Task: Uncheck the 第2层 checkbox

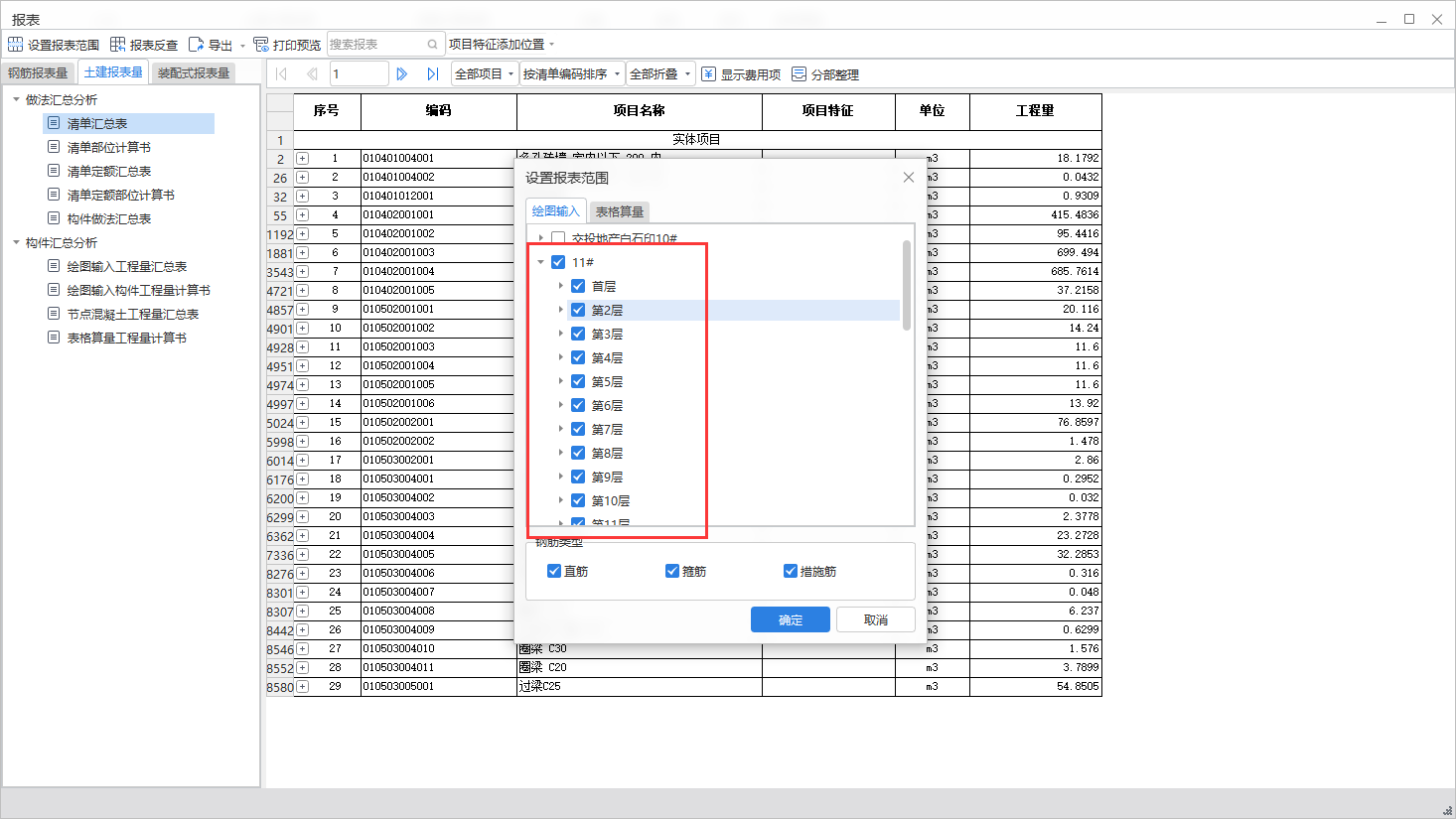Action: pyautogui.click(x=578, y=310)
